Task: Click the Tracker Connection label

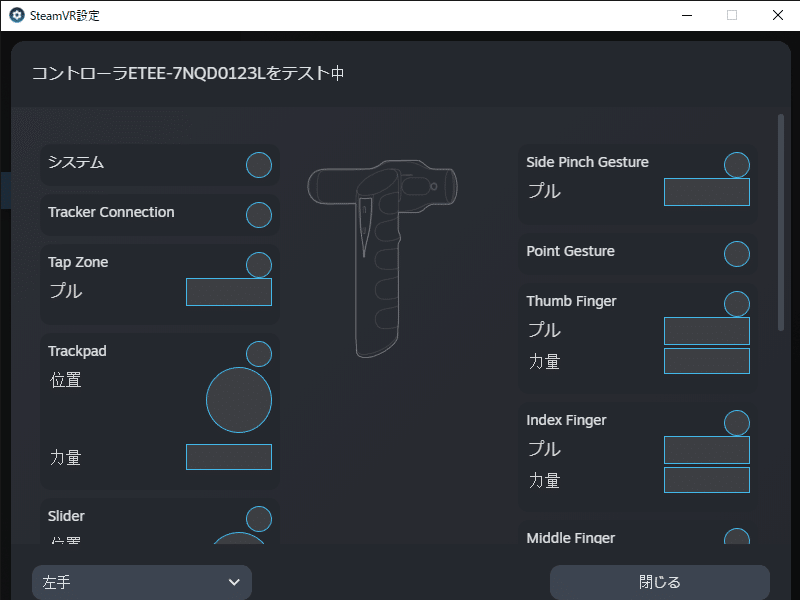Action: click(x=111, y=212)
